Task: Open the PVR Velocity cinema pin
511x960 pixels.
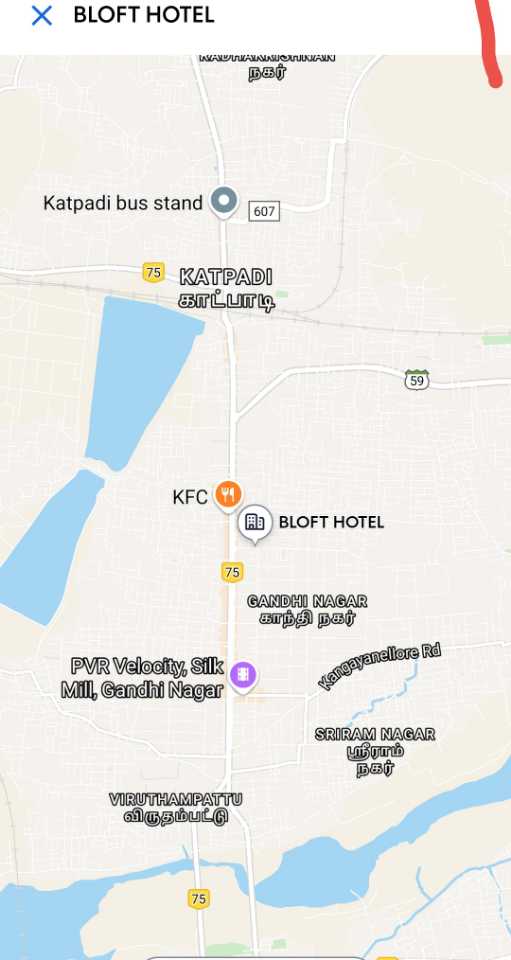Action: click(x=243, y=675)
